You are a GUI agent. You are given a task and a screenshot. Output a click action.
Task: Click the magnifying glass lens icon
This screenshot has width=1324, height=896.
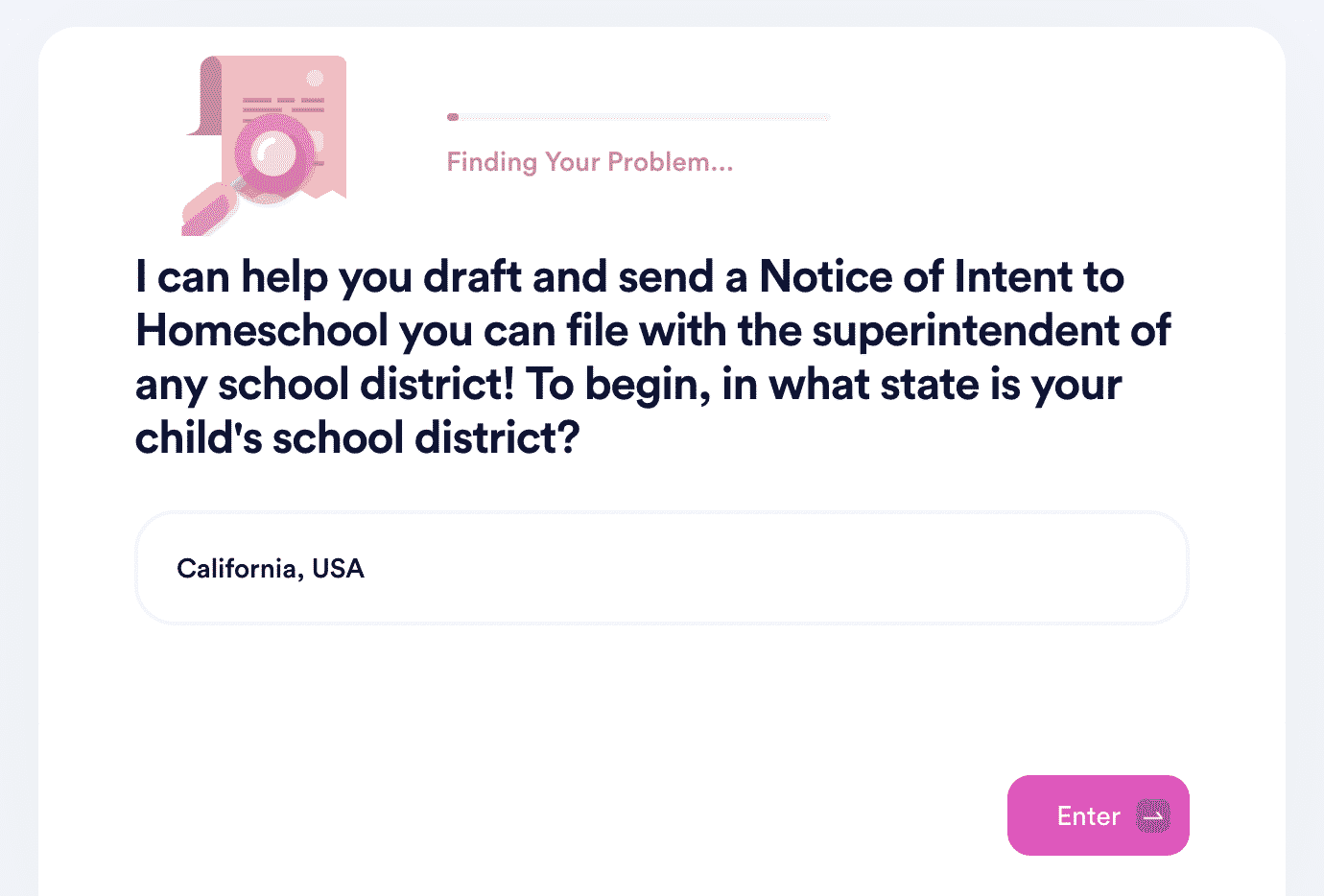275,156
